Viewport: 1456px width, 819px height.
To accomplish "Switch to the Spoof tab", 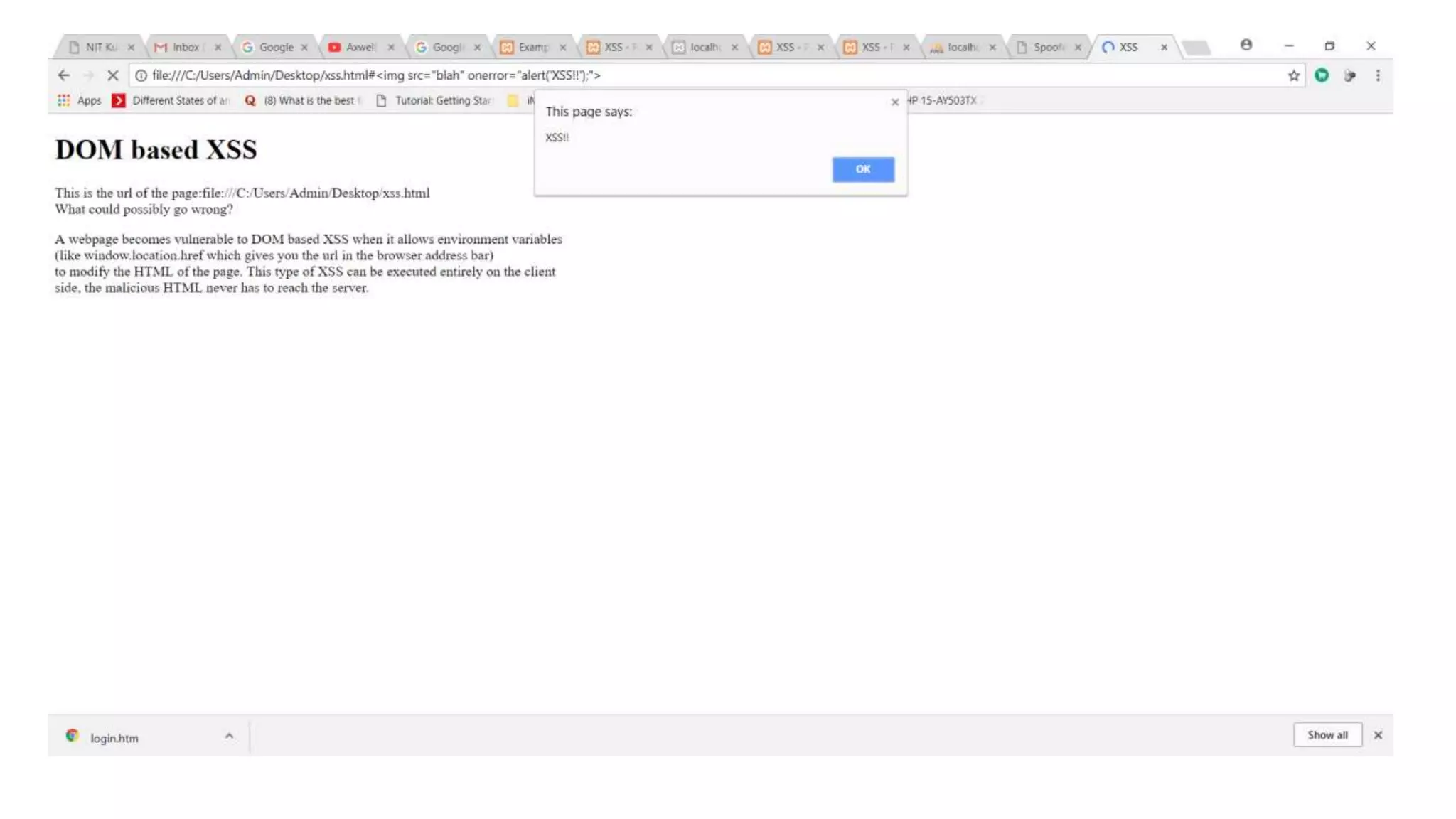I will tap(1048, 47).
